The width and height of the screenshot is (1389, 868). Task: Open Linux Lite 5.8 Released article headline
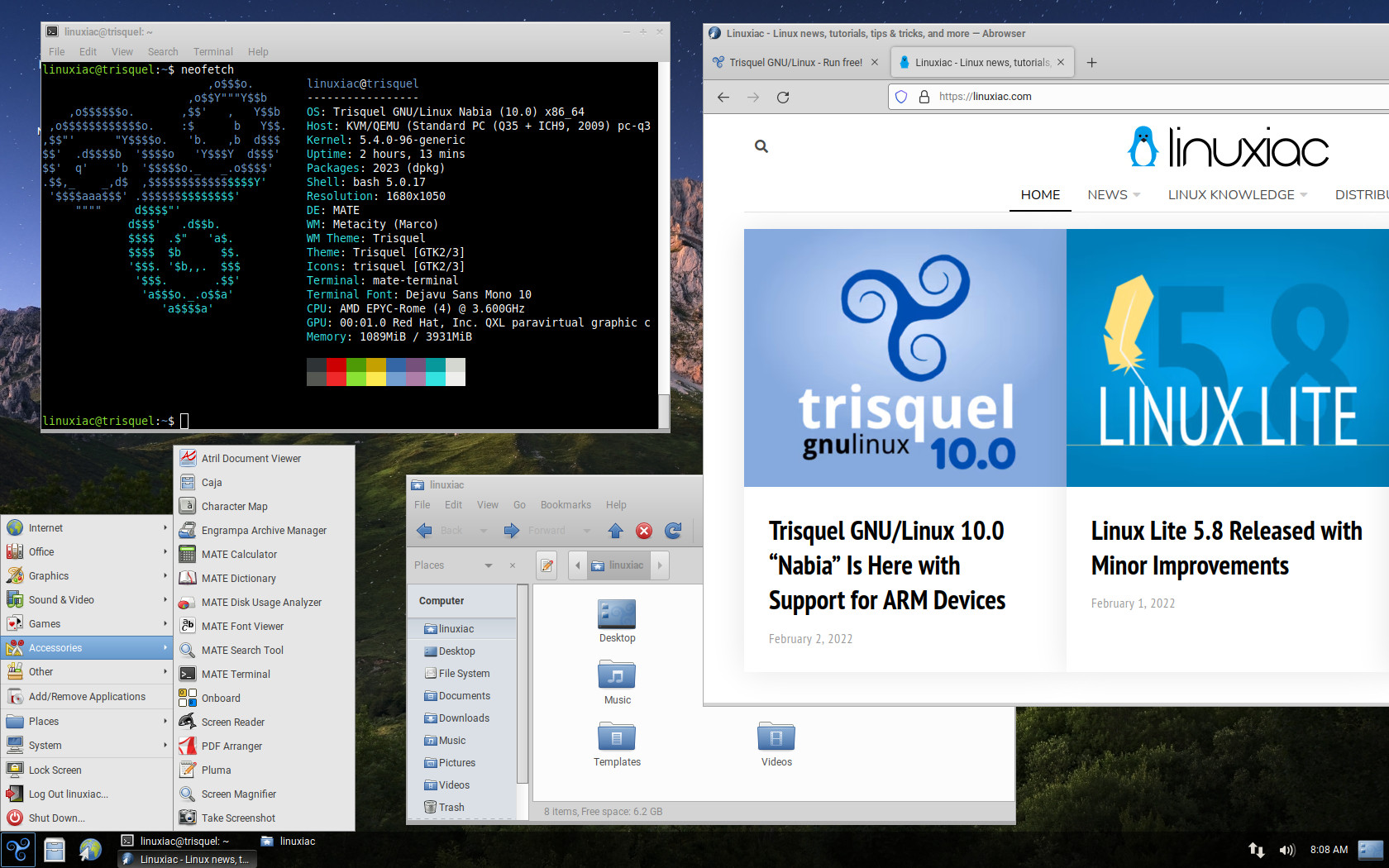pos(1226,548)
